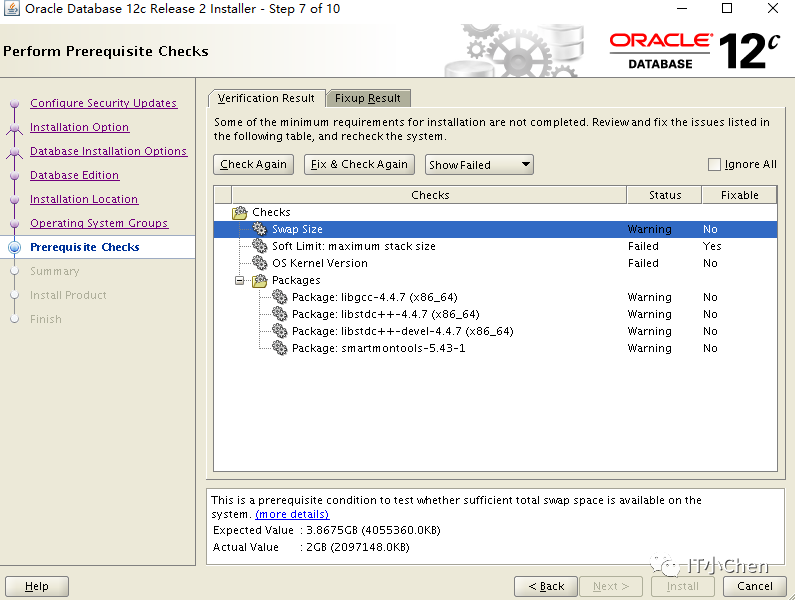The width and height of the screenshot is (795, 600).
Task: Click the gear icon for OS Kernel Version
Action: click(x=260, y=263)
